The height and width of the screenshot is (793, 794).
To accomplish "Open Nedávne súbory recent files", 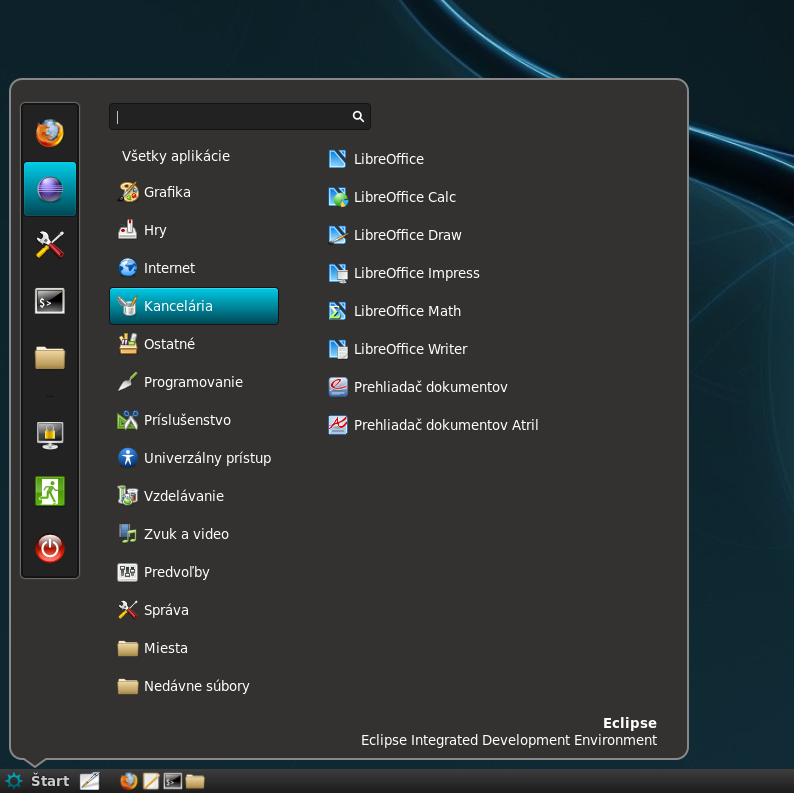I will 194,686.
